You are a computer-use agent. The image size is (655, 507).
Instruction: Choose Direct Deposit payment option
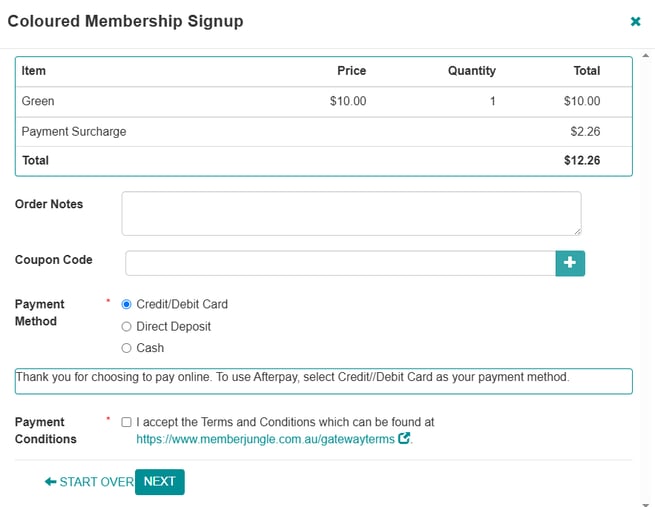click(126, 327)
